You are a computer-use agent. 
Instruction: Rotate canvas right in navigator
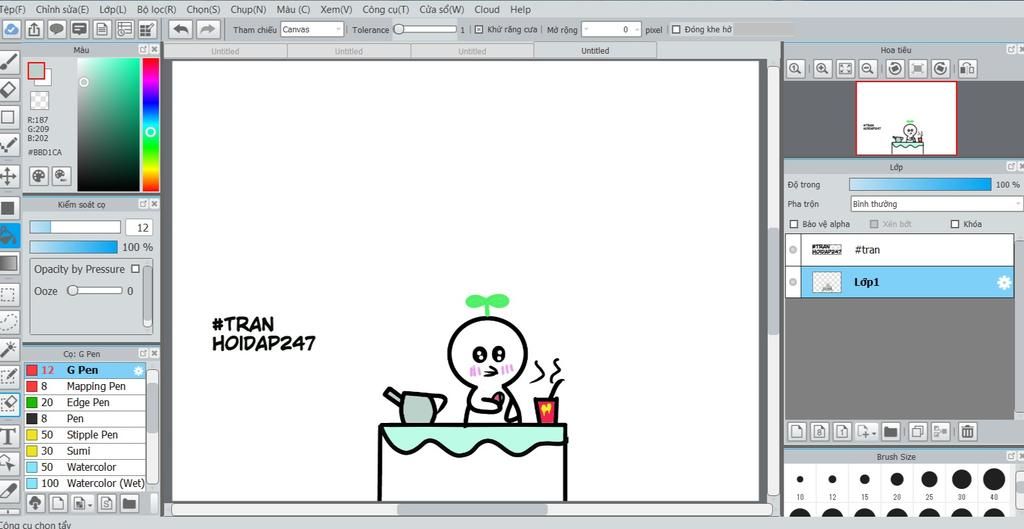pos(940,68)
